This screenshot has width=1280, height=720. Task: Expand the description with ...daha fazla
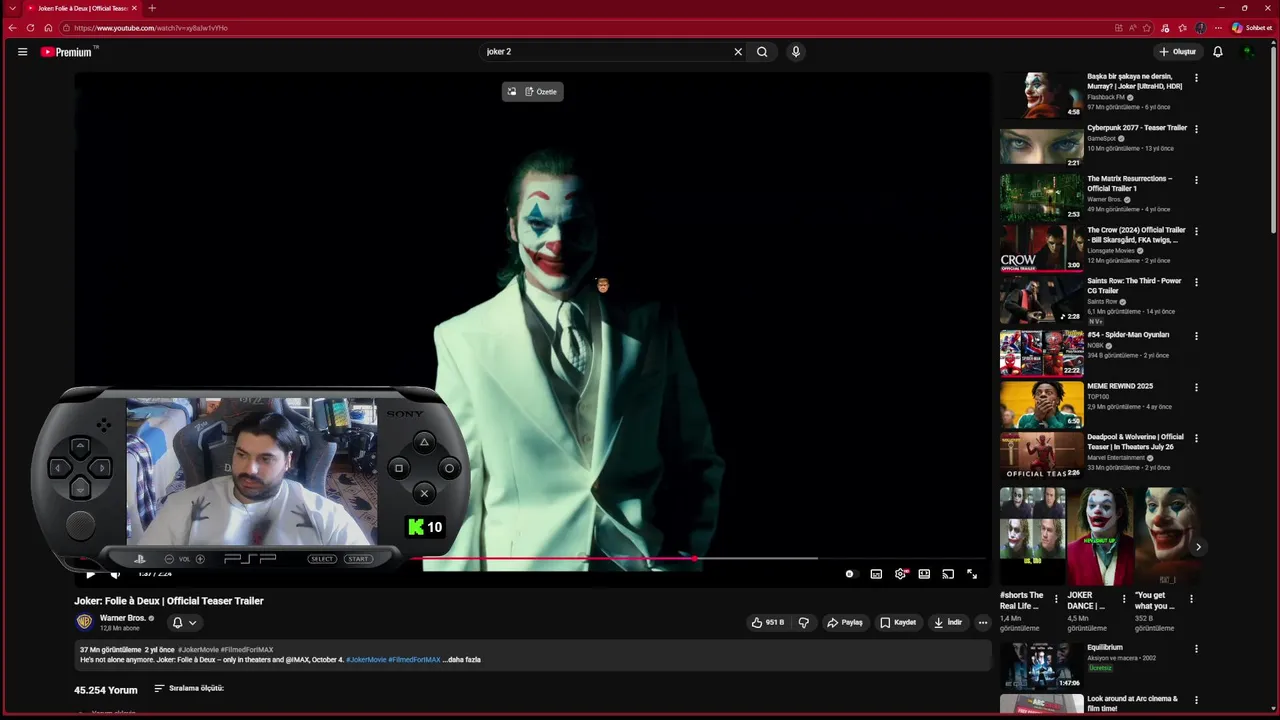click(x=462, y=660)
